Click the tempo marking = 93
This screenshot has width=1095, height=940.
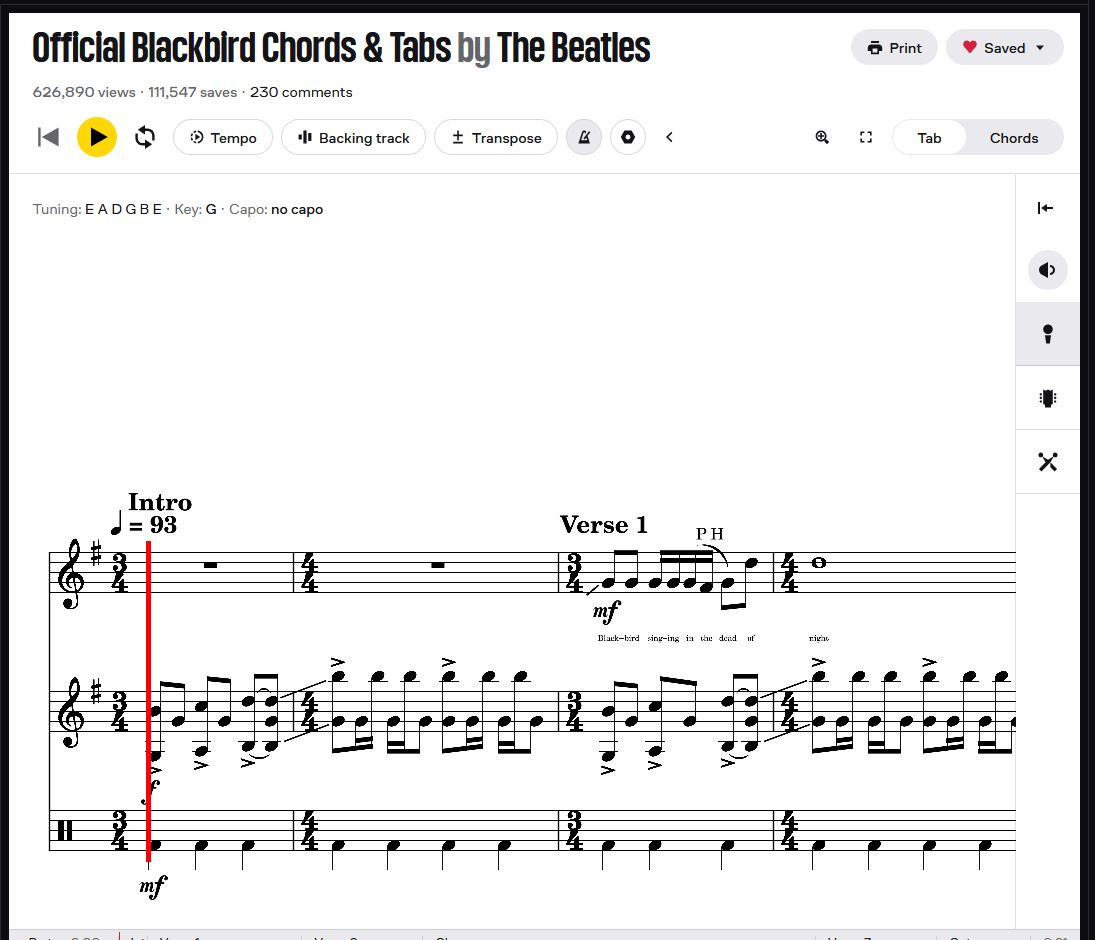pyautogui.click(x=145, y=524)
